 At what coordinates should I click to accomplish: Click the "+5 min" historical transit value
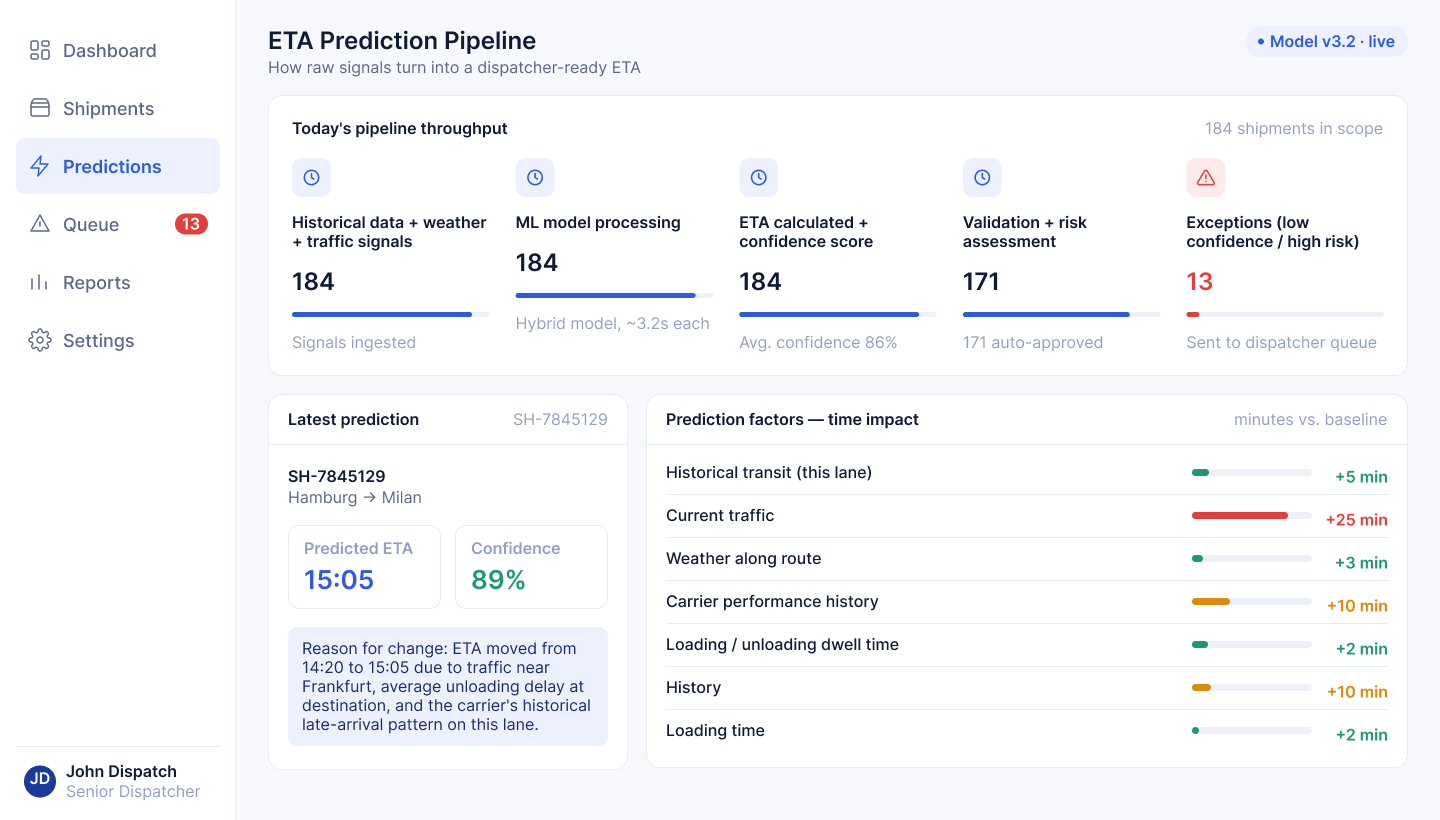(x=1361, y=477)
